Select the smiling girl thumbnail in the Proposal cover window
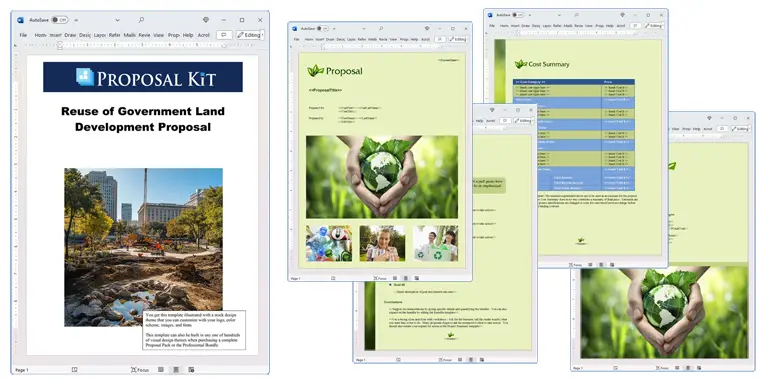The width and height of the screenshot is (760, 380). tap(382, 243)
